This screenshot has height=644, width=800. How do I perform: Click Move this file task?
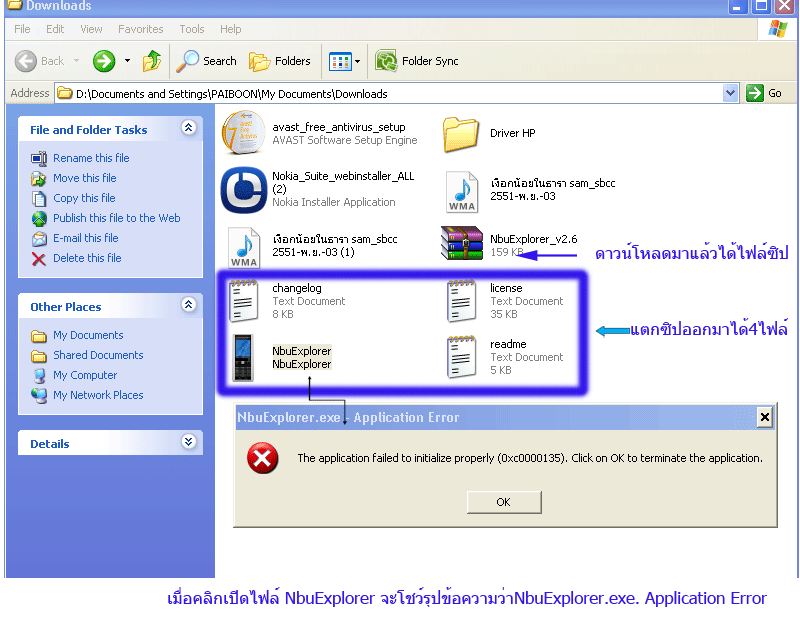click(x=85, y=178)
